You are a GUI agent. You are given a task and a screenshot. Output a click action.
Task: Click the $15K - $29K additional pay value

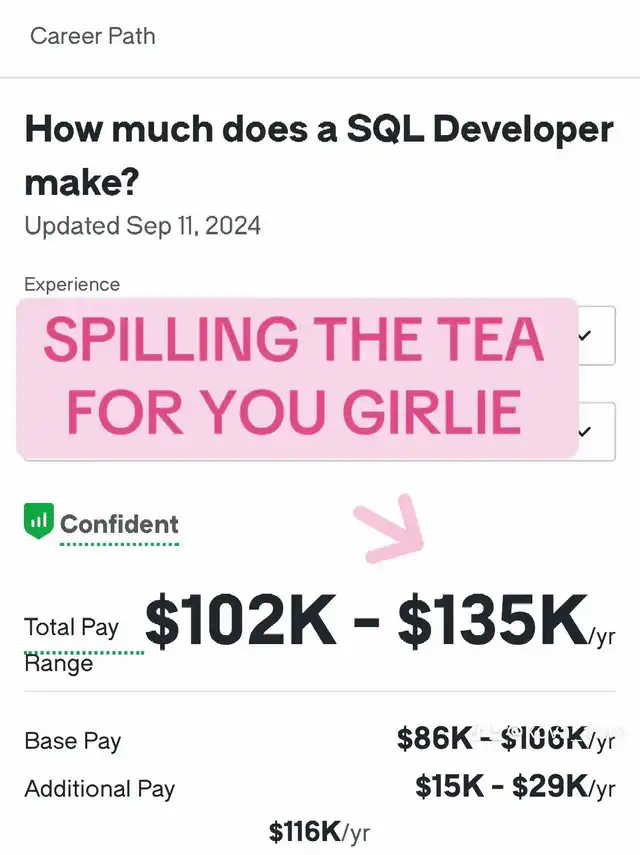coord(502,787)
